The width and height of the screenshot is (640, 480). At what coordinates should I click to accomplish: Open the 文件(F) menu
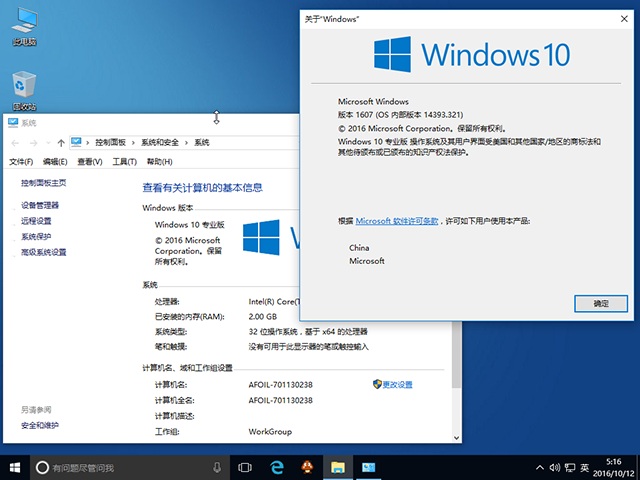point(21,162)
